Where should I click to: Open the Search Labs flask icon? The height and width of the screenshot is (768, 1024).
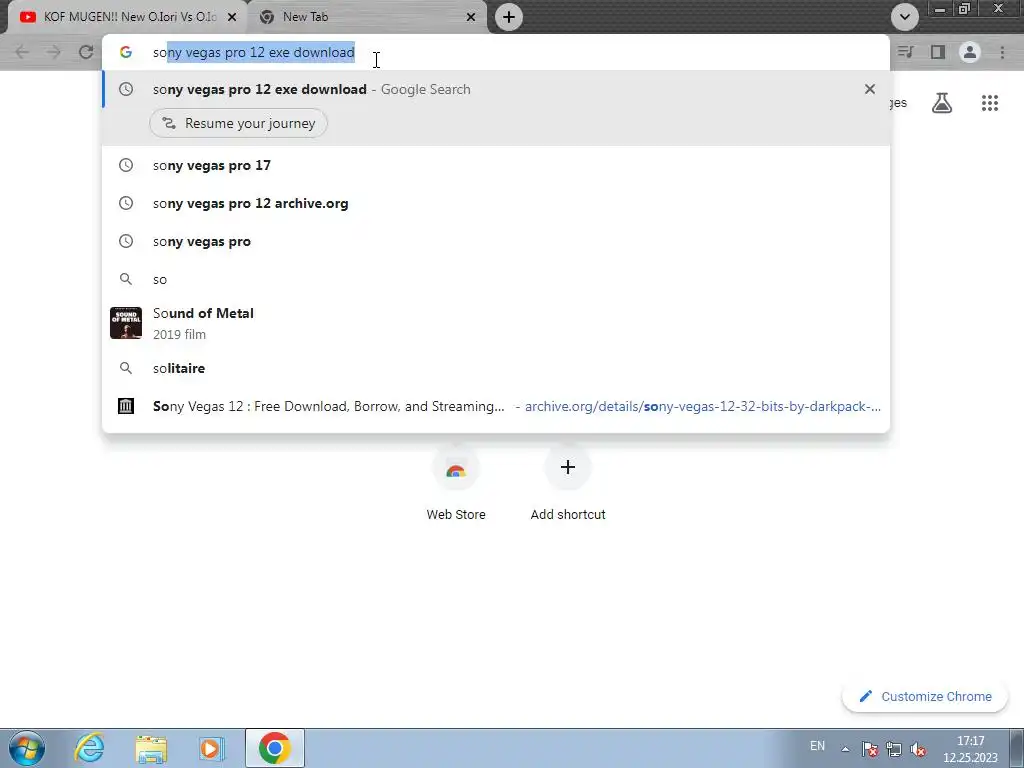pos(942,103)
